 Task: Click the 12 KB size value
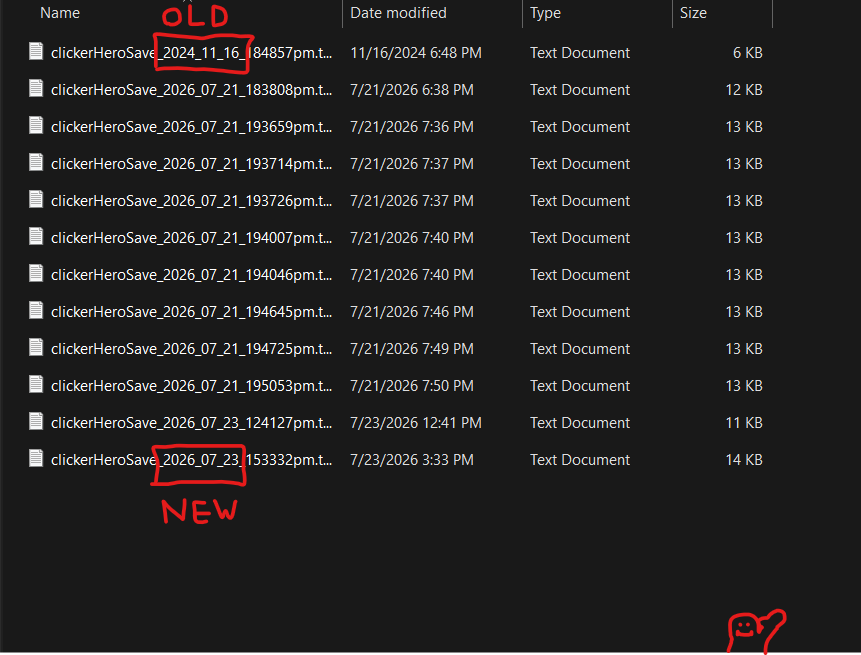pos(744,90)
